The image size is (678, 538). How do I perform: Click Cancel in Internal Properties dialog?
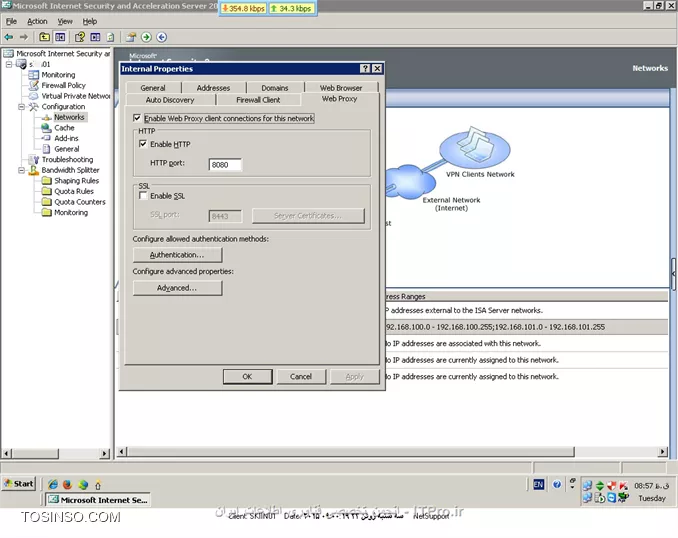click(x=301, y=377)
